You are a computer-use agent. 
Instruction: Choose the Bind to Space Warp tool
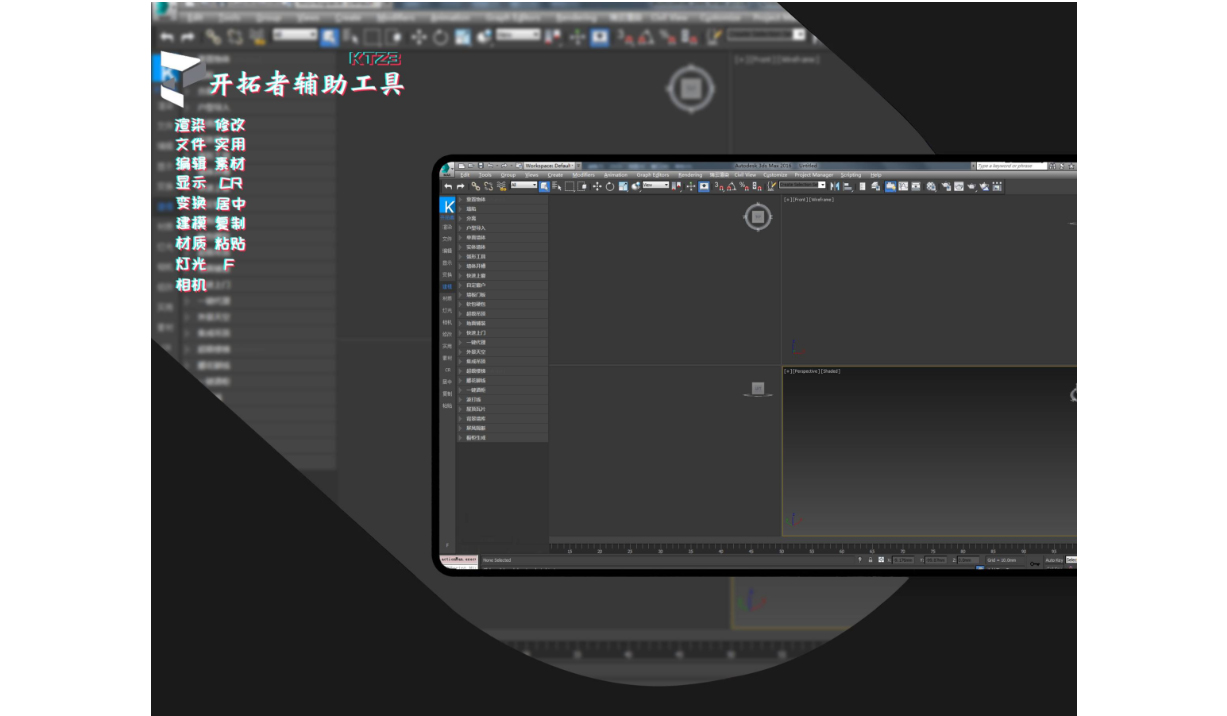tap(501, 186)
